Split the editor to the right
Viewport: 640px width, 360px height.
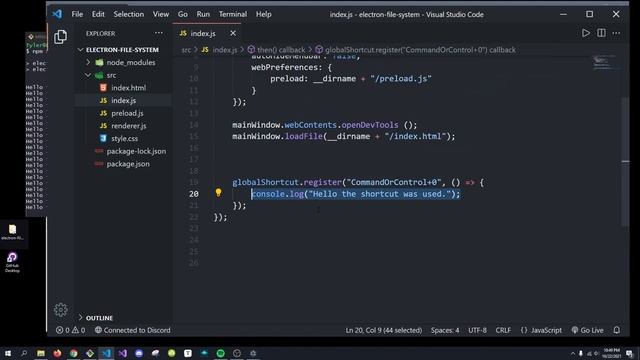tap(601, 33)
